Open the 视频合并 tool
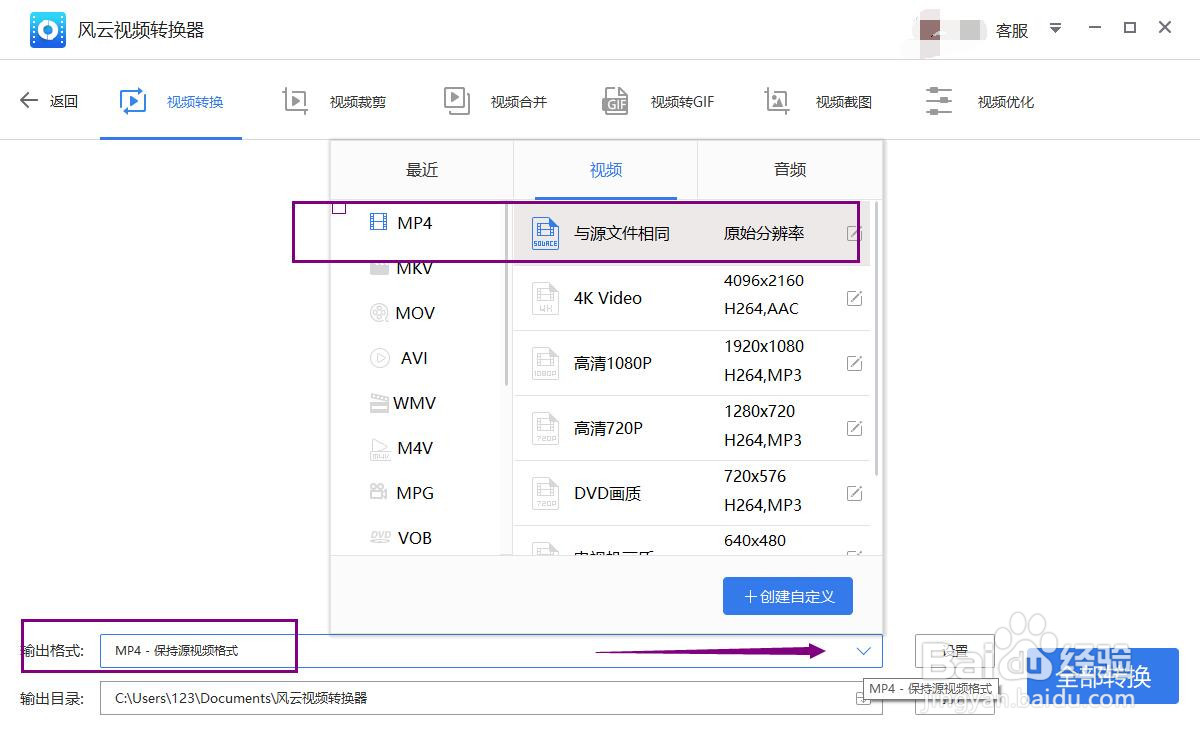1200x740 pixels. pyautogui.click(x=495, y=101)
